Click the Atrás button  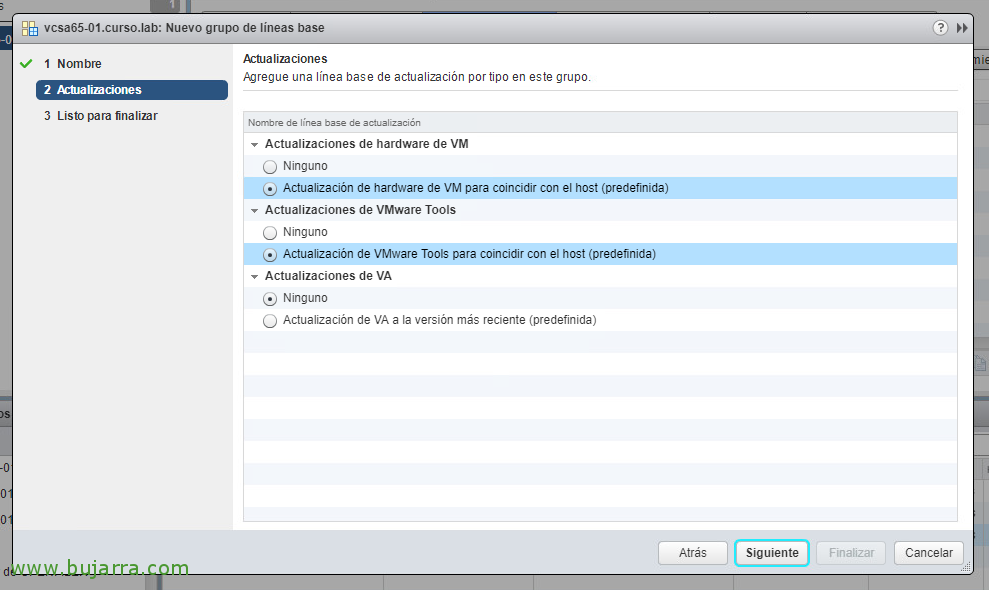pos(693,553)
